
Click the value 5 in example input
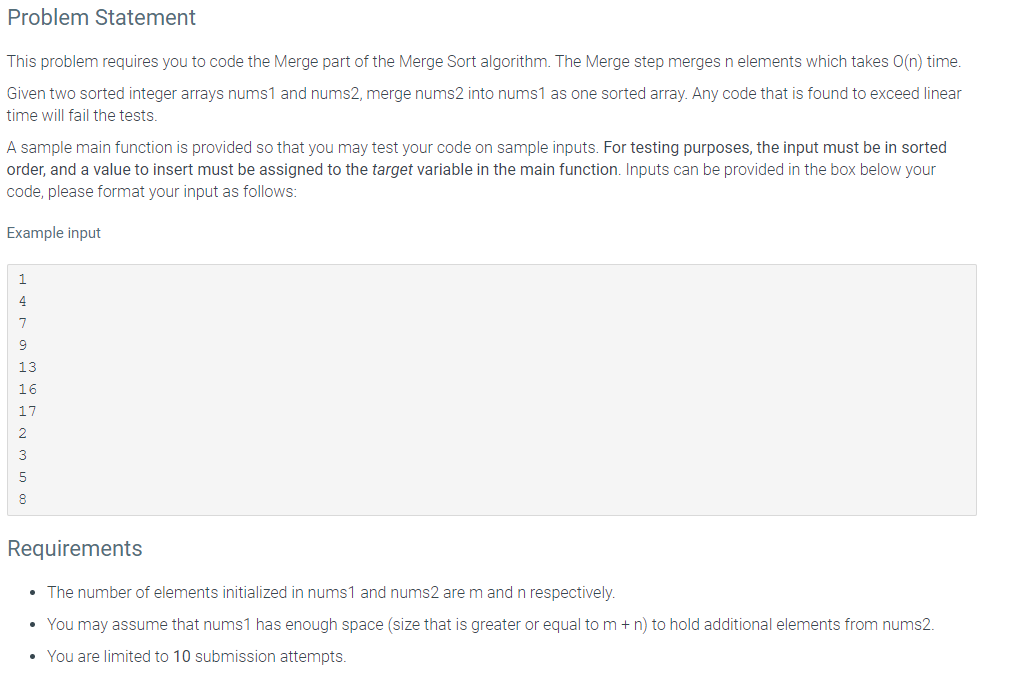pos(23,477)
